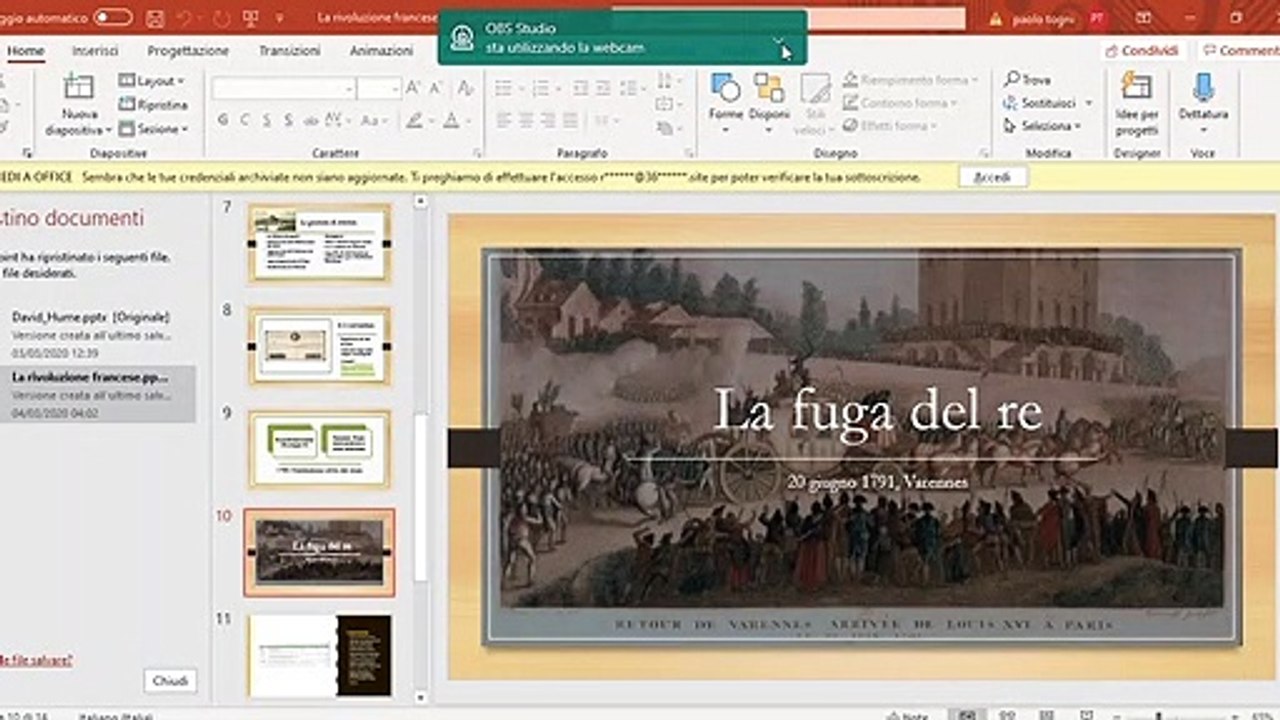Image resolution: width=1280 pixels, height=720 pixels.
Task: Open the Layout dropdown
Action: [x=152, y=80]
